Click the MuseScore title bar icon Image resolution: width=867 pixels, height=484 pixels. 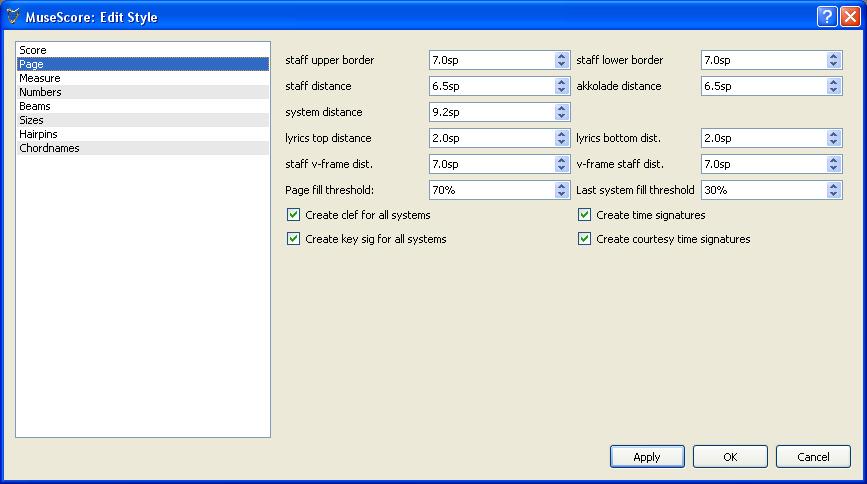click(13, 17)
